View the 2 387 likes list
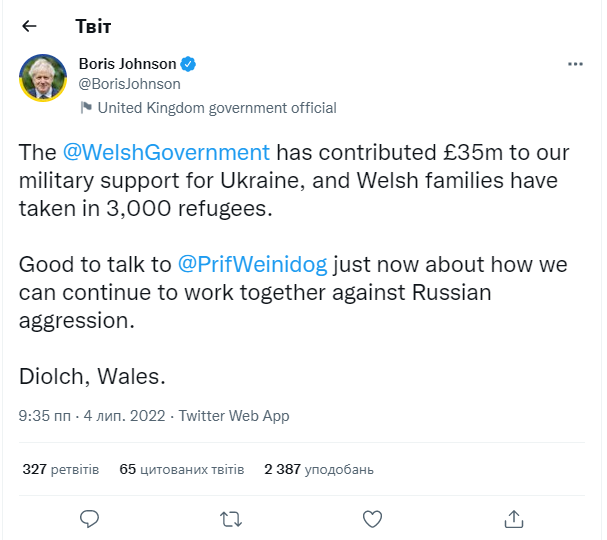The width and height of the screenshot is (607, 540). 318,468
